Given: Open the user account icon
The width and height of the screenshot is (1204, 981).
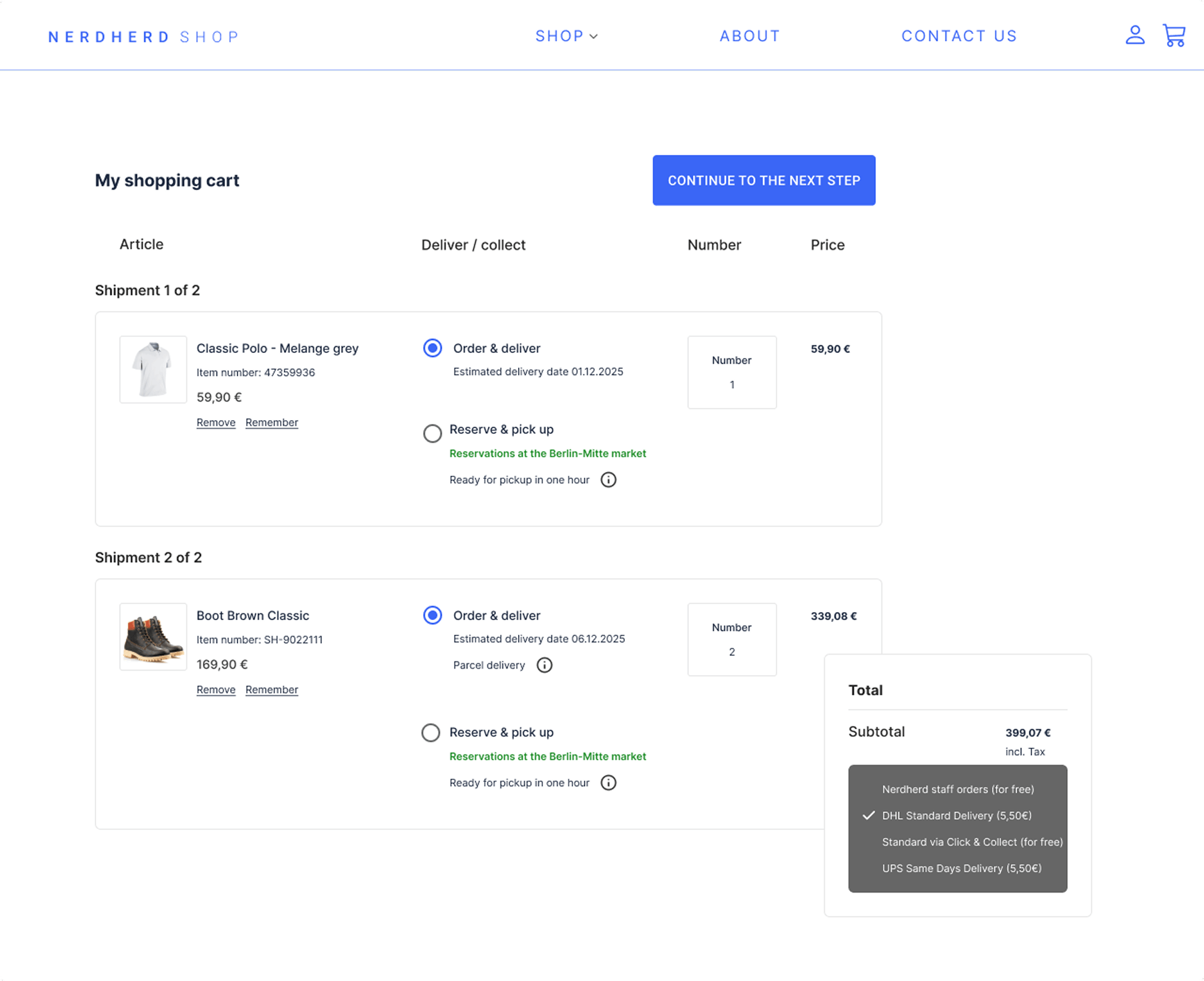Looking at the screenshot, I should click(1135, 36).
